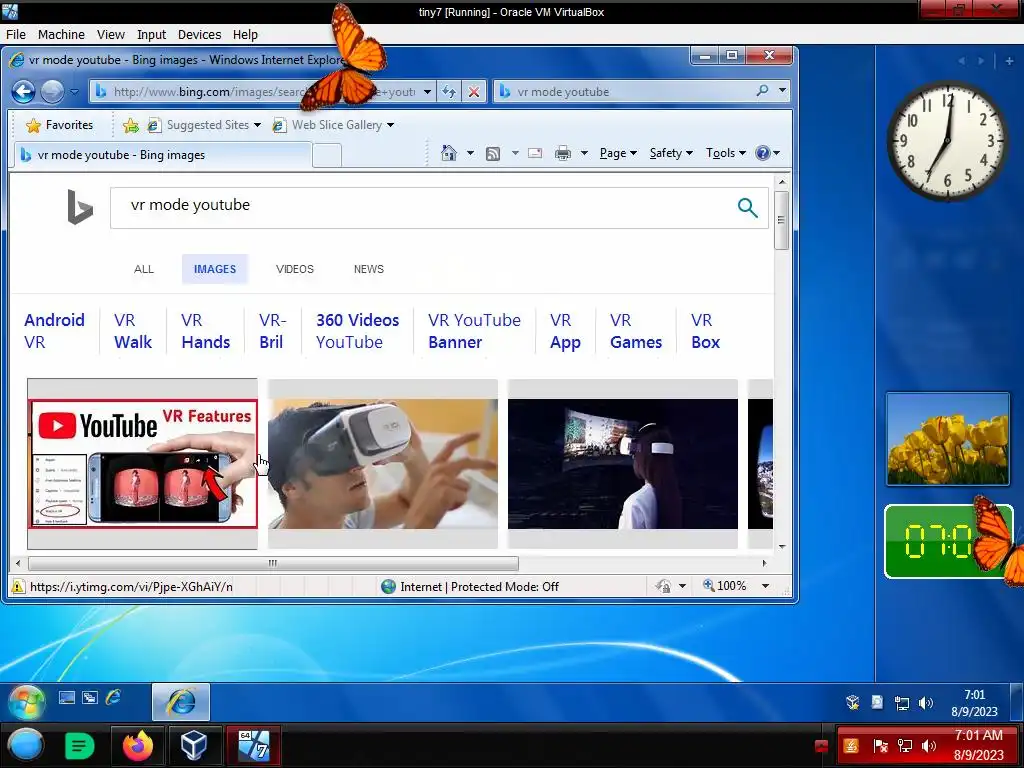Image resolution: width=1024 pixels, height=768 pixels.
Task: Open the Home page icon
Action: tap(449, 153)
